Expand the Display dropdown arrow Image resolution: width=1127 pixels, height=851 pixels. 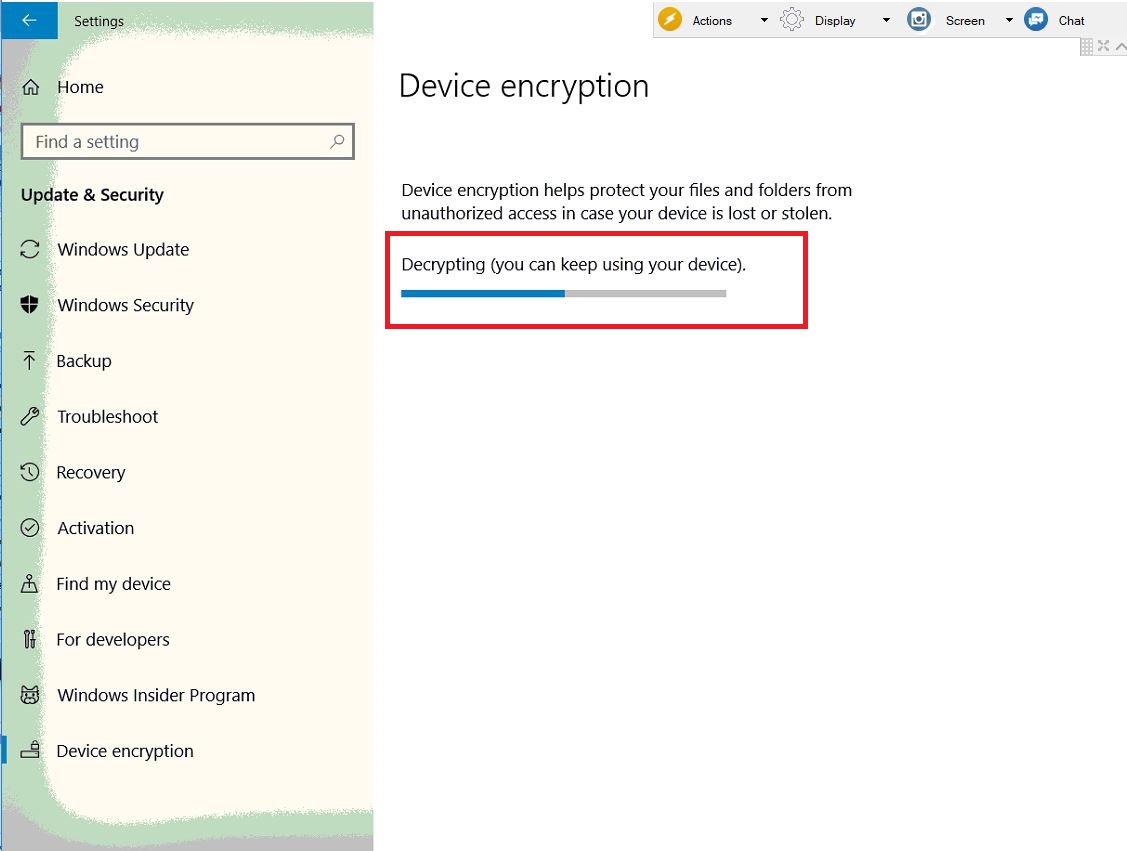[x=886, y=20]
